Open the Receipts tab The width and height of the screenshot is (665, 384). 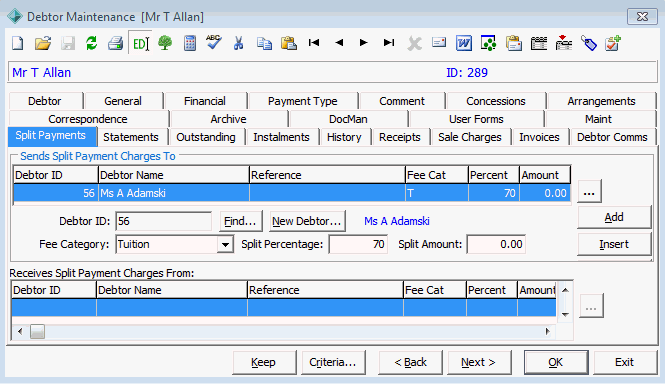tap(400, 137)
